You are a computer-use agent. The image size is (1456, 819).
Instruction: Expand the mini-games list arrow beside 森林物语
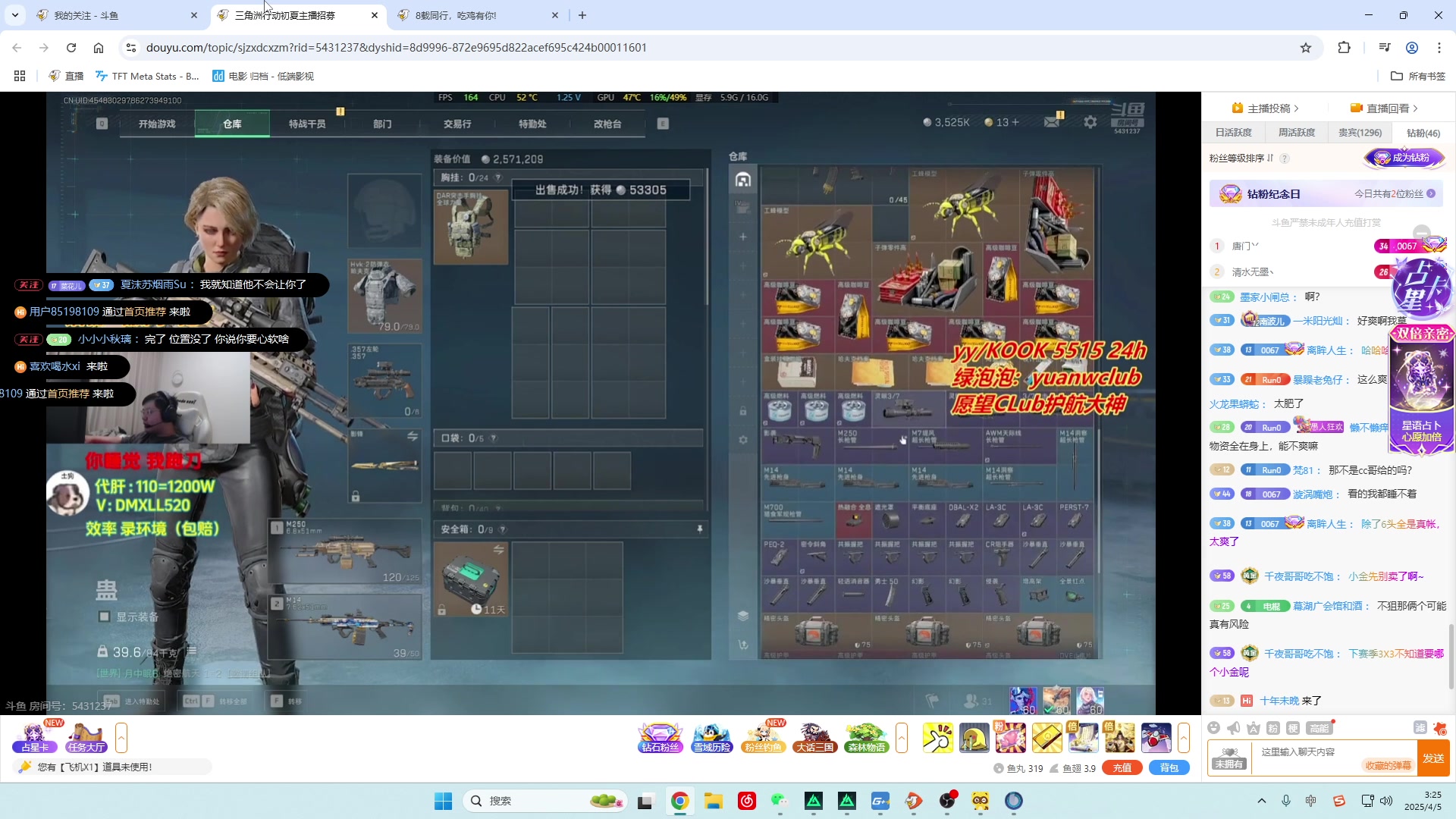click(902, 738)
